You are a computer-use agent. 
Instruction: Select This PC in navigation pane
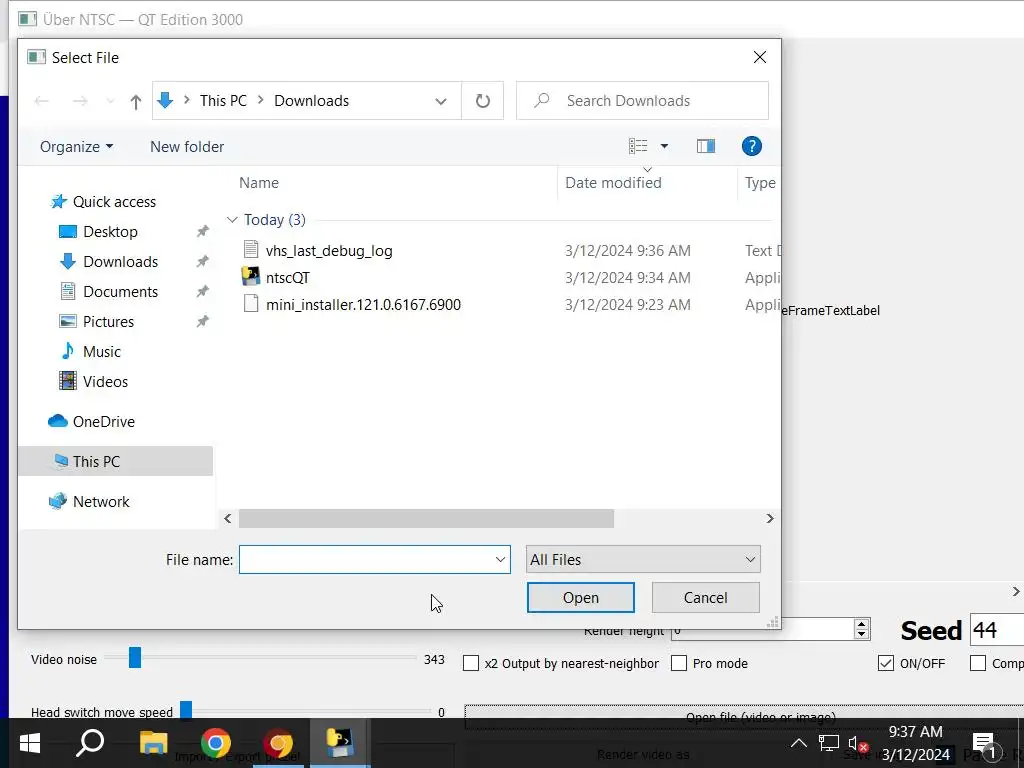(x=115, y=462)
